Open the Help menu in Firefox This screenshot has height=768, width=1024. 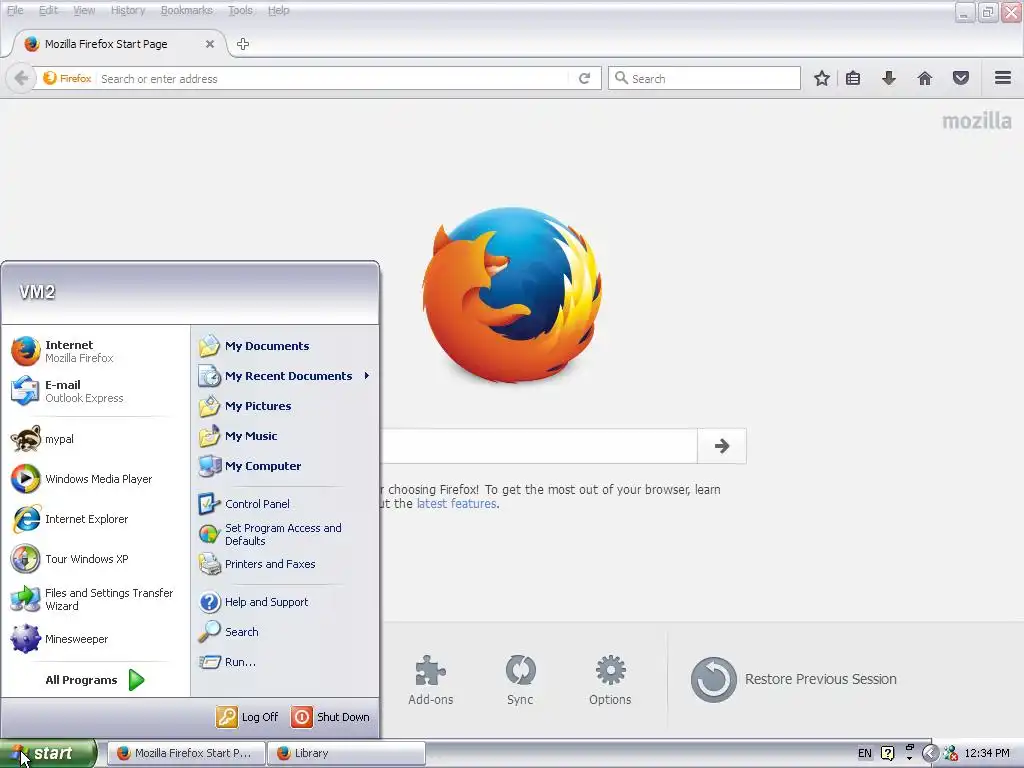pyautogui.click(x=278, y=10)
